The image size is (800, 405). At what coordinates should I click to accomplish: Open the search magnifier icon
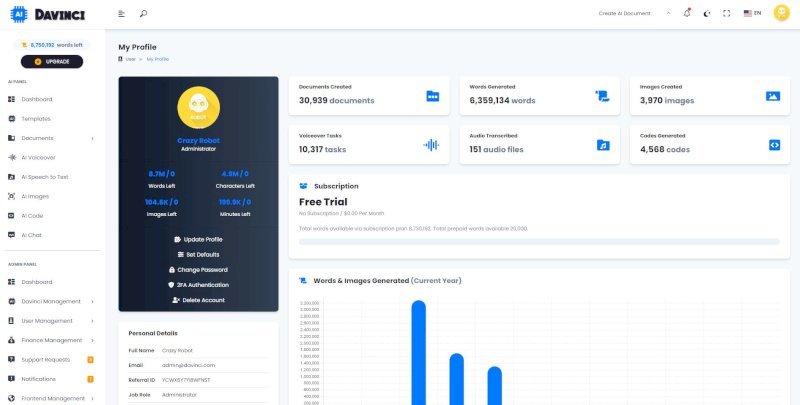pyautogui.click(x=143, y=14)
